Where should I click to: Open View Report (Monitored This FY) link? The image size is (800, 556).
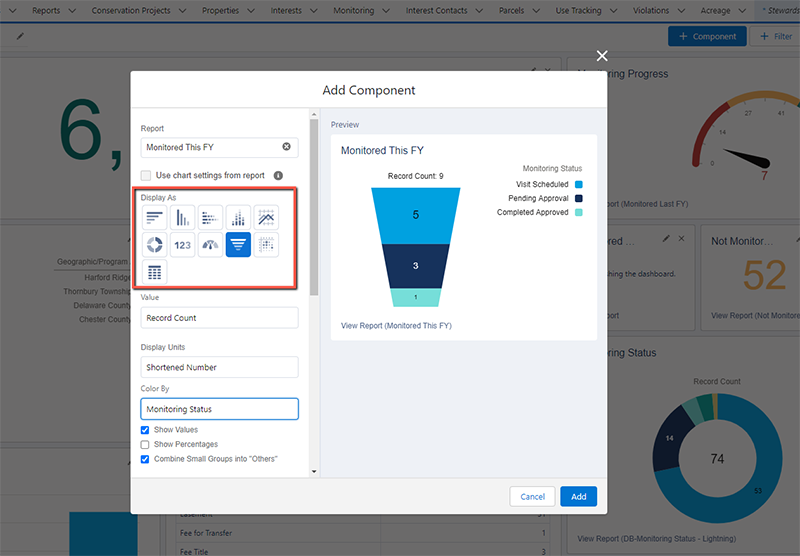click(x=396, y=326)
